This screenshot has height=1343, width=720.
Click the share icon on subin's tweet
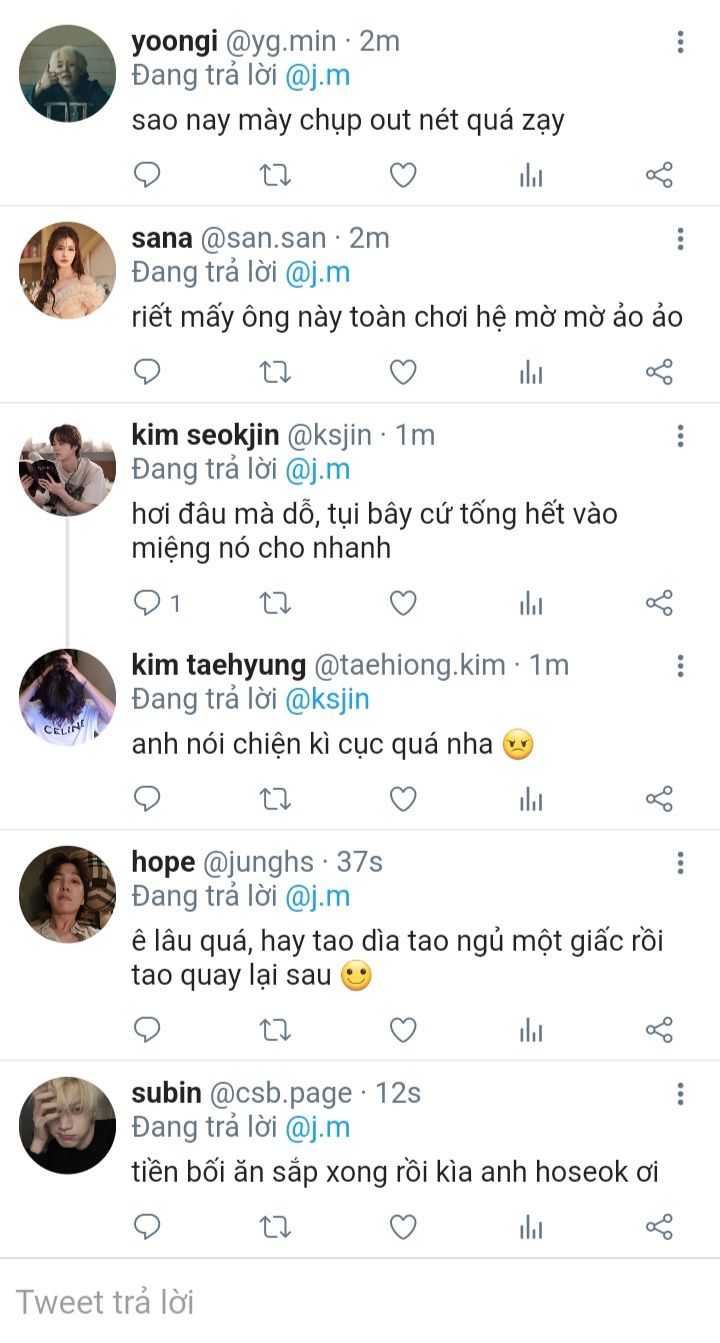[x=659, y=1227]
